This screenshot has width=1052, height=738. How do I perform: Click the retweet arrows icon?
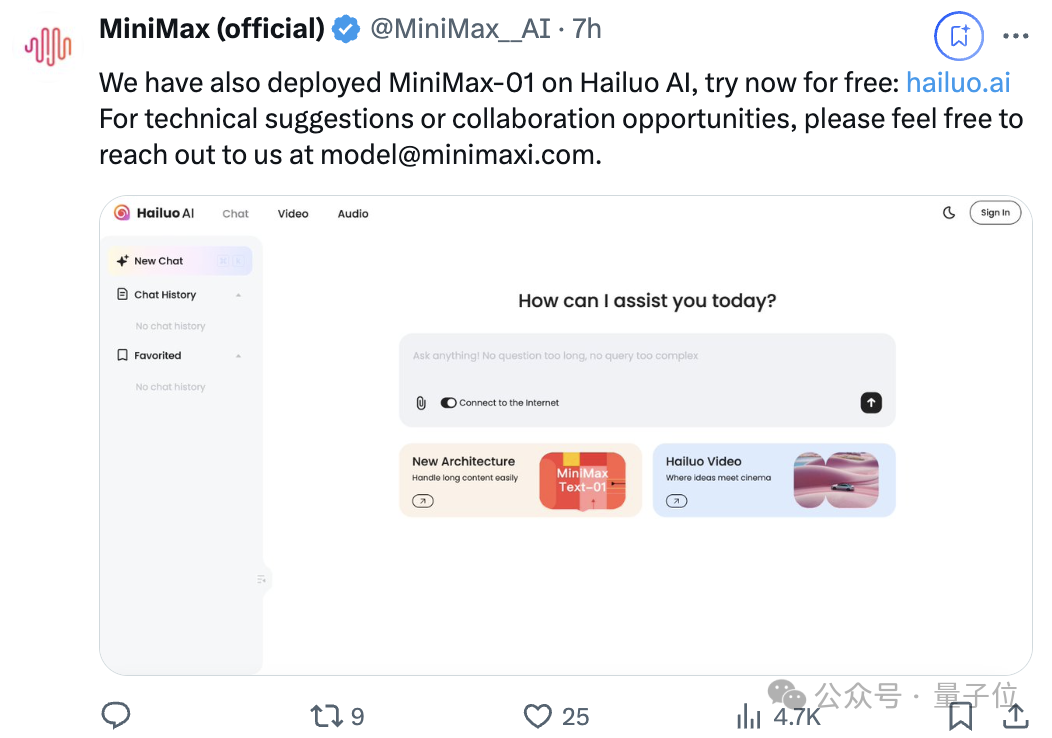coord(327,715)
